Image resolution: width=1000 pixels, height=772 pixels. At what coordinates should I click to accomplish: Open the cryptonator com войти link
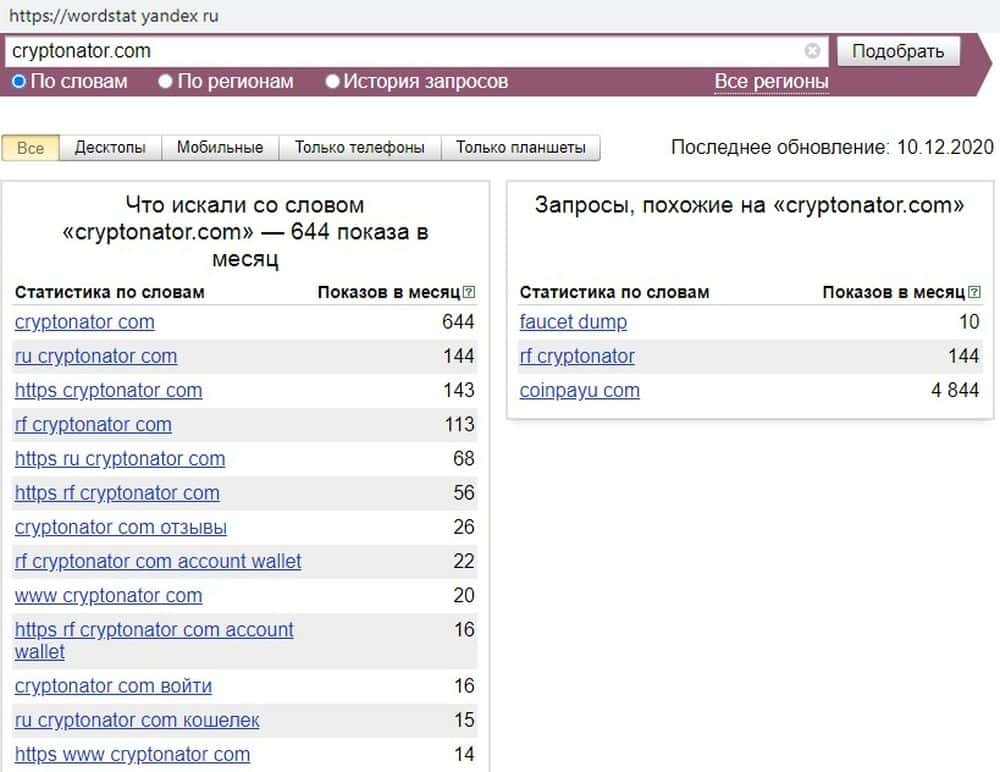point(114,686)
